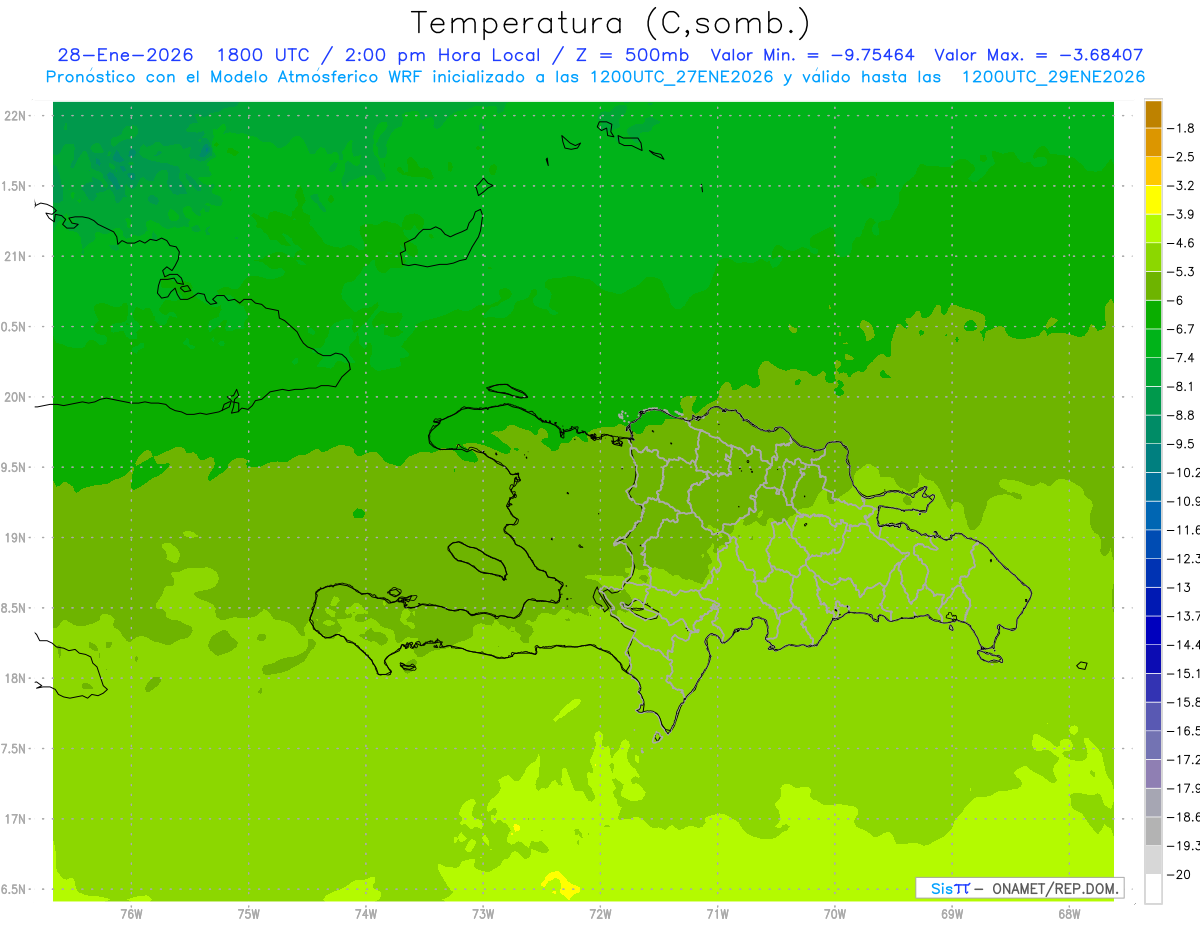Pick the yellow swatch between -3.2 and -3.9
The width and height of the screenshot is (1200, 927).
coord(1153,200)
